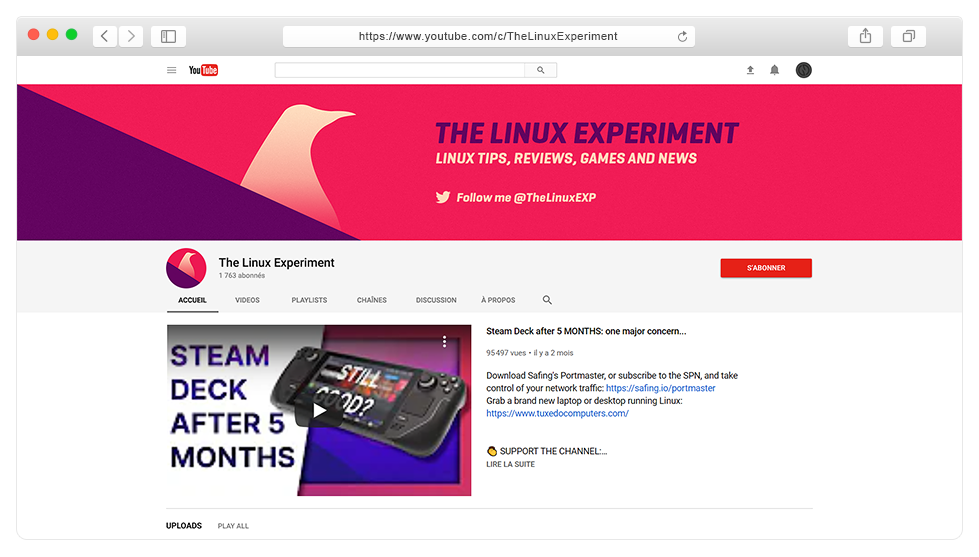Viewport: 979px width, 557px height.
Task: Open the À PROPOS tab
Action: pos(498,300)
